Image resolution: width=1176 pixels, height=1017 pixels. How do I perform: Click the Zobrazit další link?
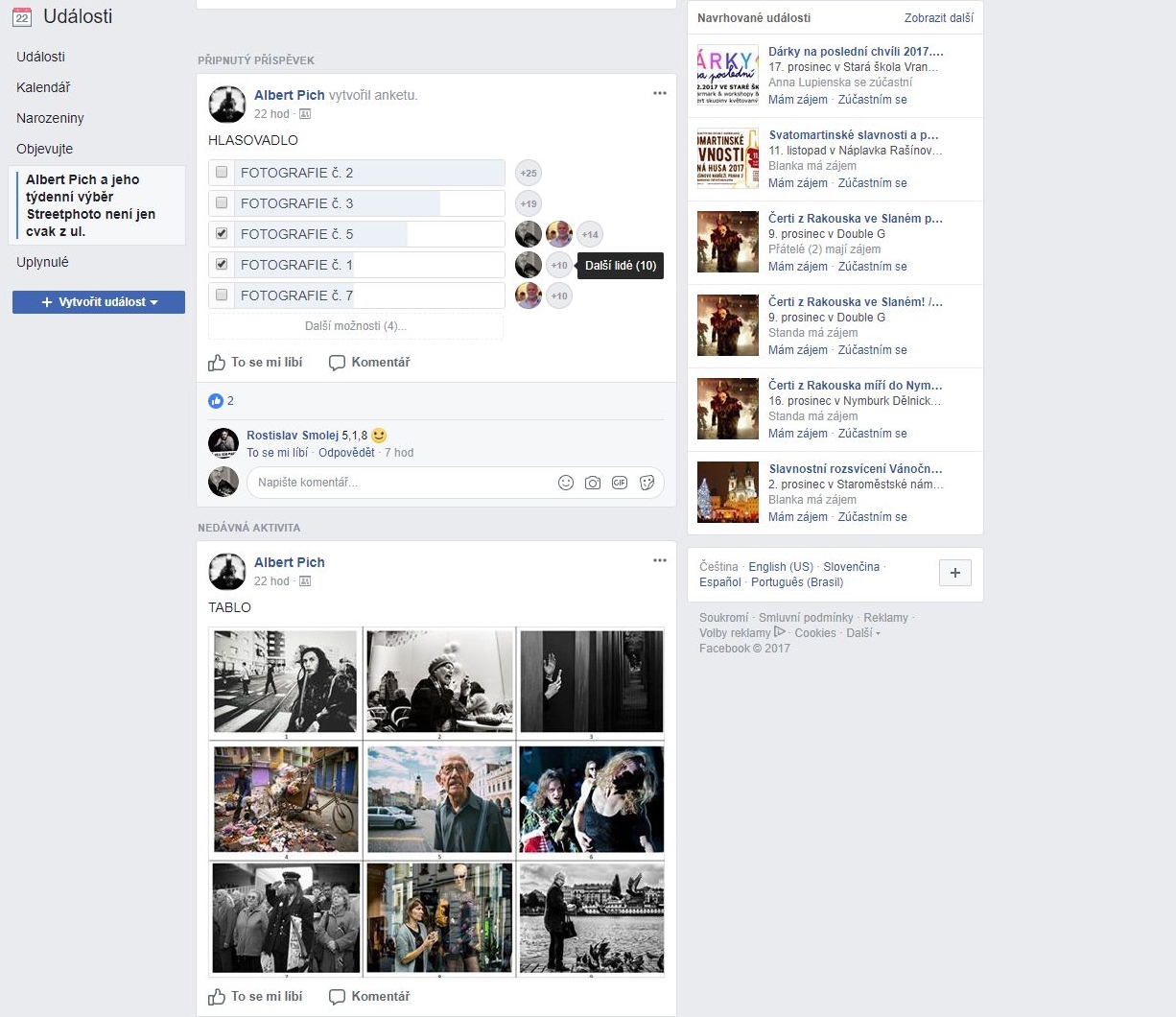click(x=938, y=18)
